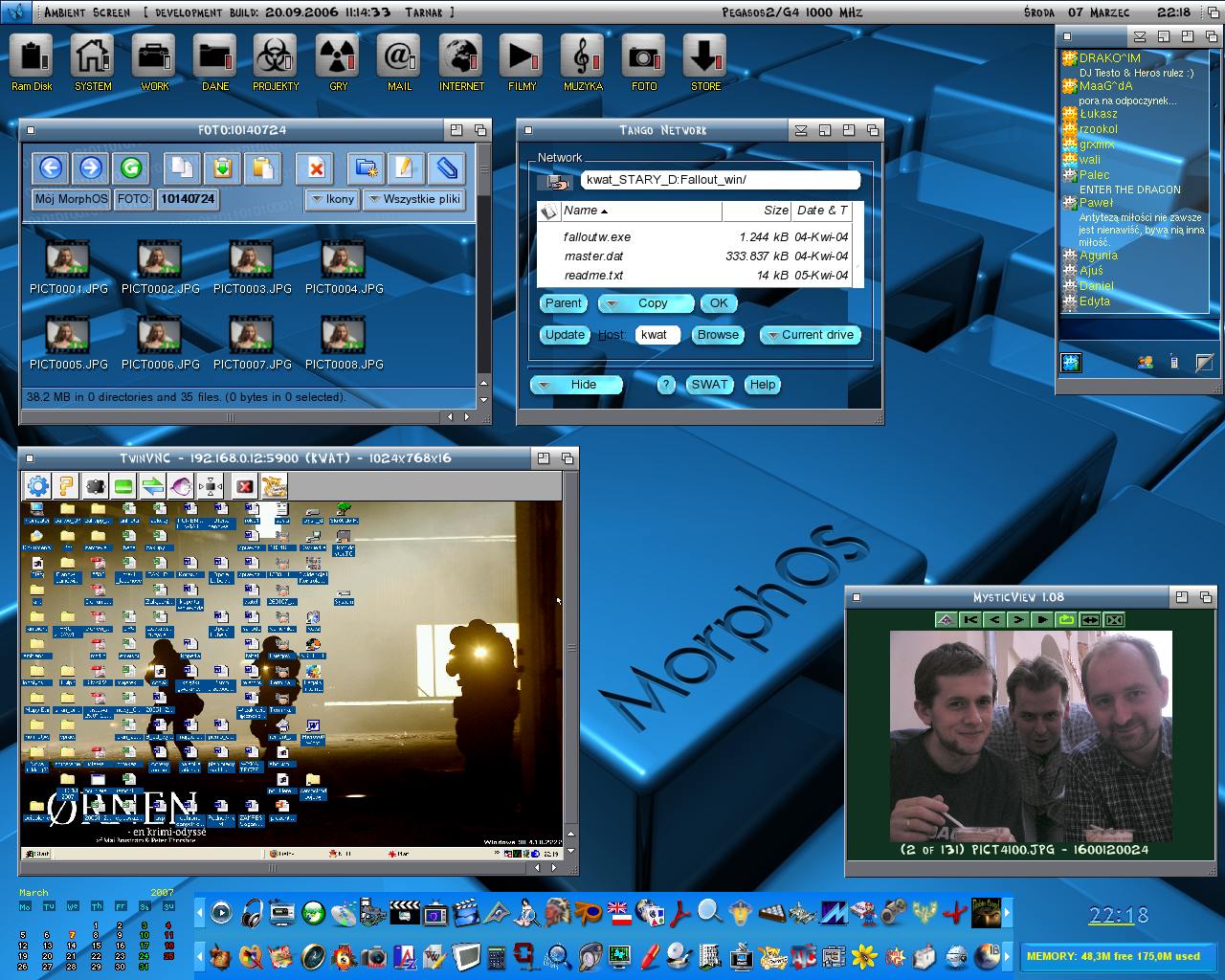Click the Browse button
This screenshot has height=980, width=1225.
click(x=718, y=335)
